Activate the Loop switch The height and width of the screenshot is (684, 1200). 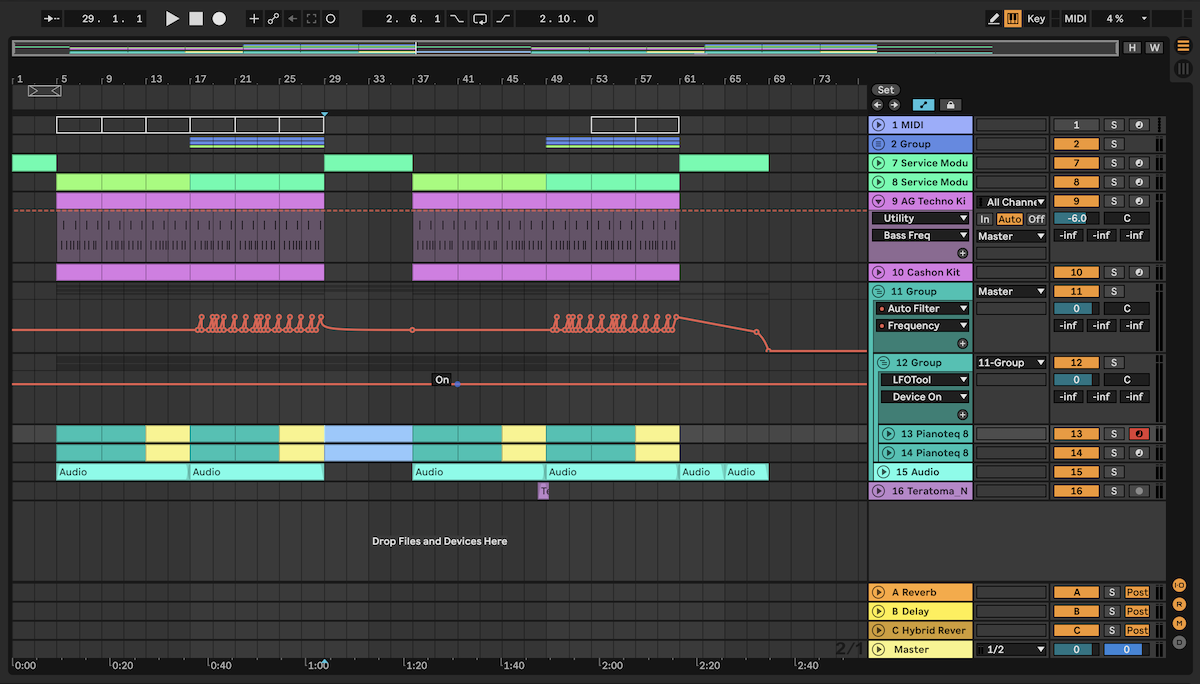[480, 18]
